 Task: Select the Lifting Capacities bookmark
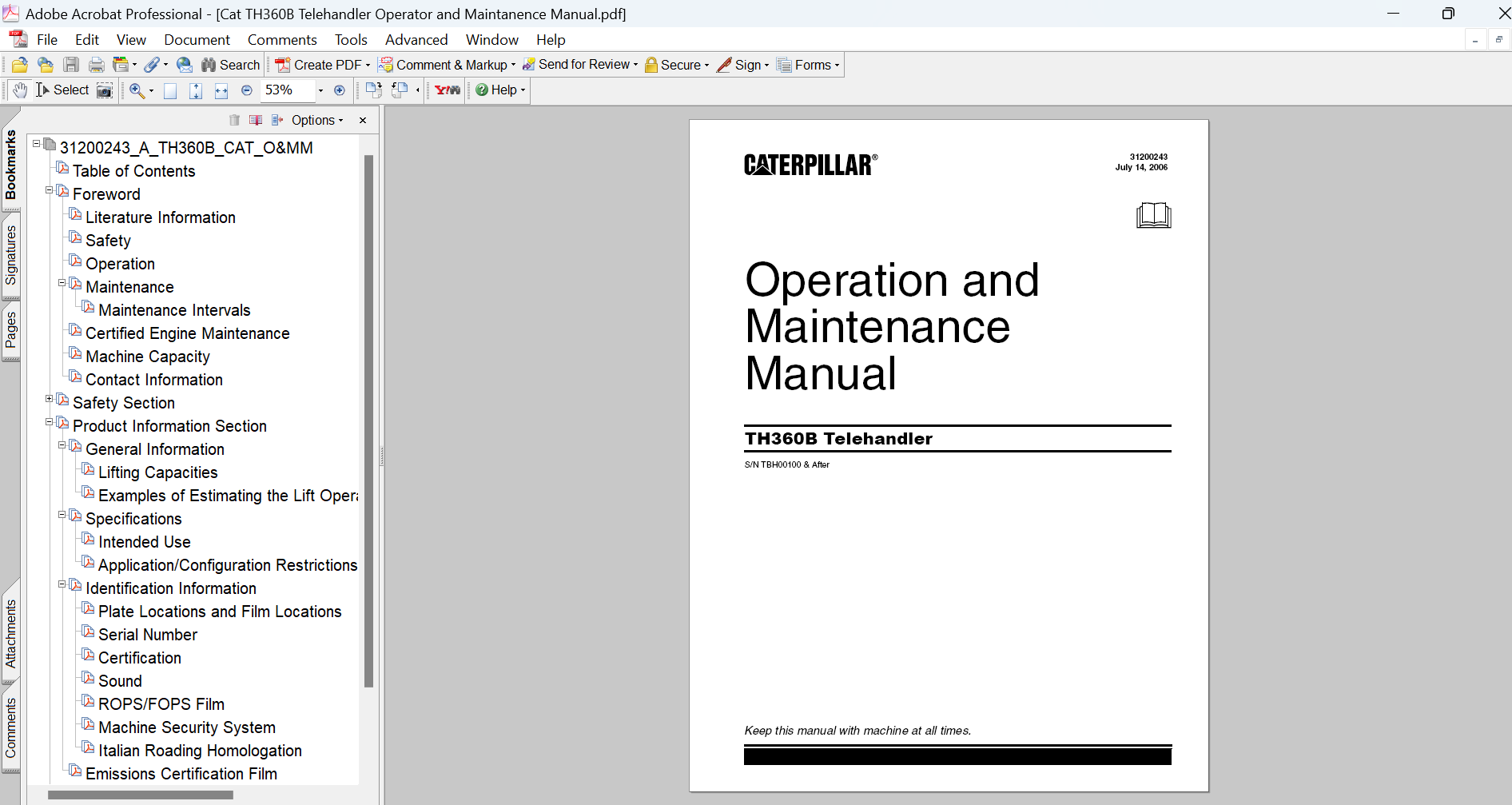tap(157, 472)
